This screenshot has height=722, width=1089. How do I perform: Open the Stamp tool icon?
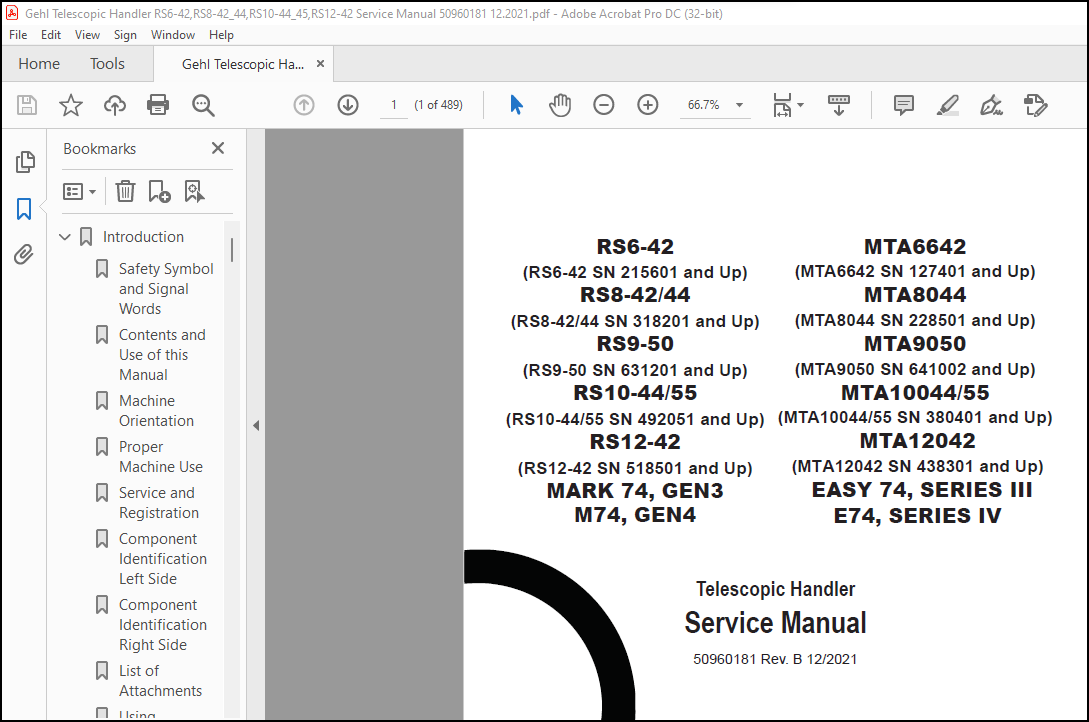tap(1035, 105)
